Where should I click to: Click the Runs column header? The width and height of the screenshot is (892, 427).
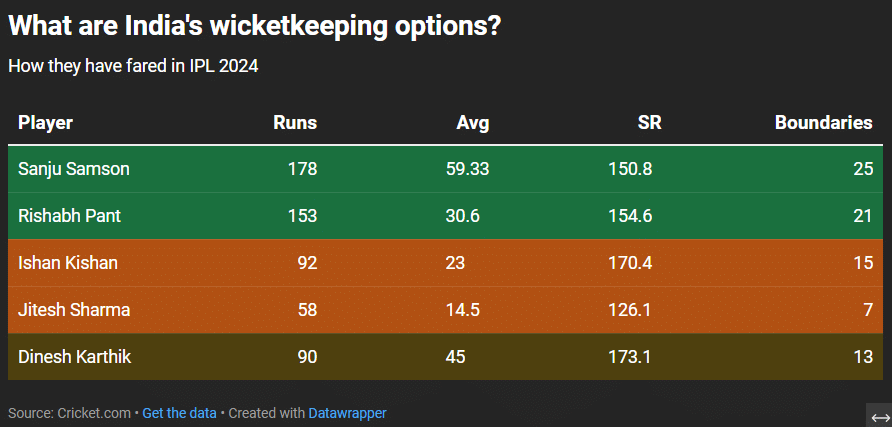[x=295, y=123]
